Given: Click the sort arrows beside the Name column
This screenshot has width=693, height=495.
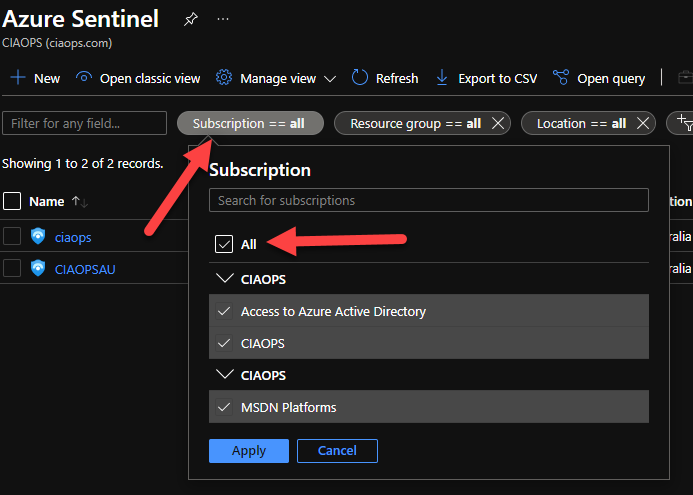Looking at the screenshot, I should [x=80, y=201].
